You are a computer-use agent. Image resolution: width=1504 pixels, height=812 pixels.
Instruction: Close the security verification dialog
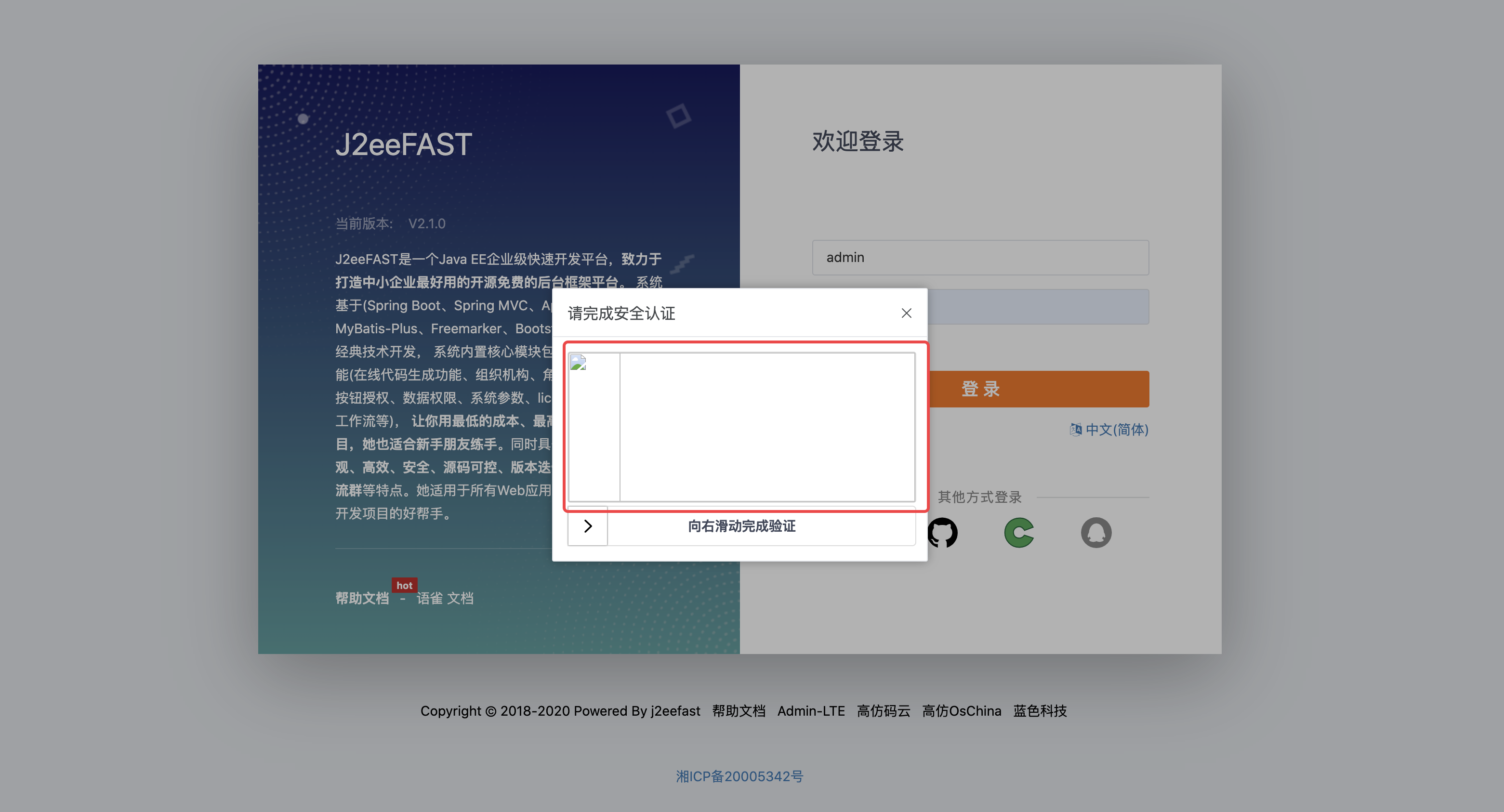[906, 314]
